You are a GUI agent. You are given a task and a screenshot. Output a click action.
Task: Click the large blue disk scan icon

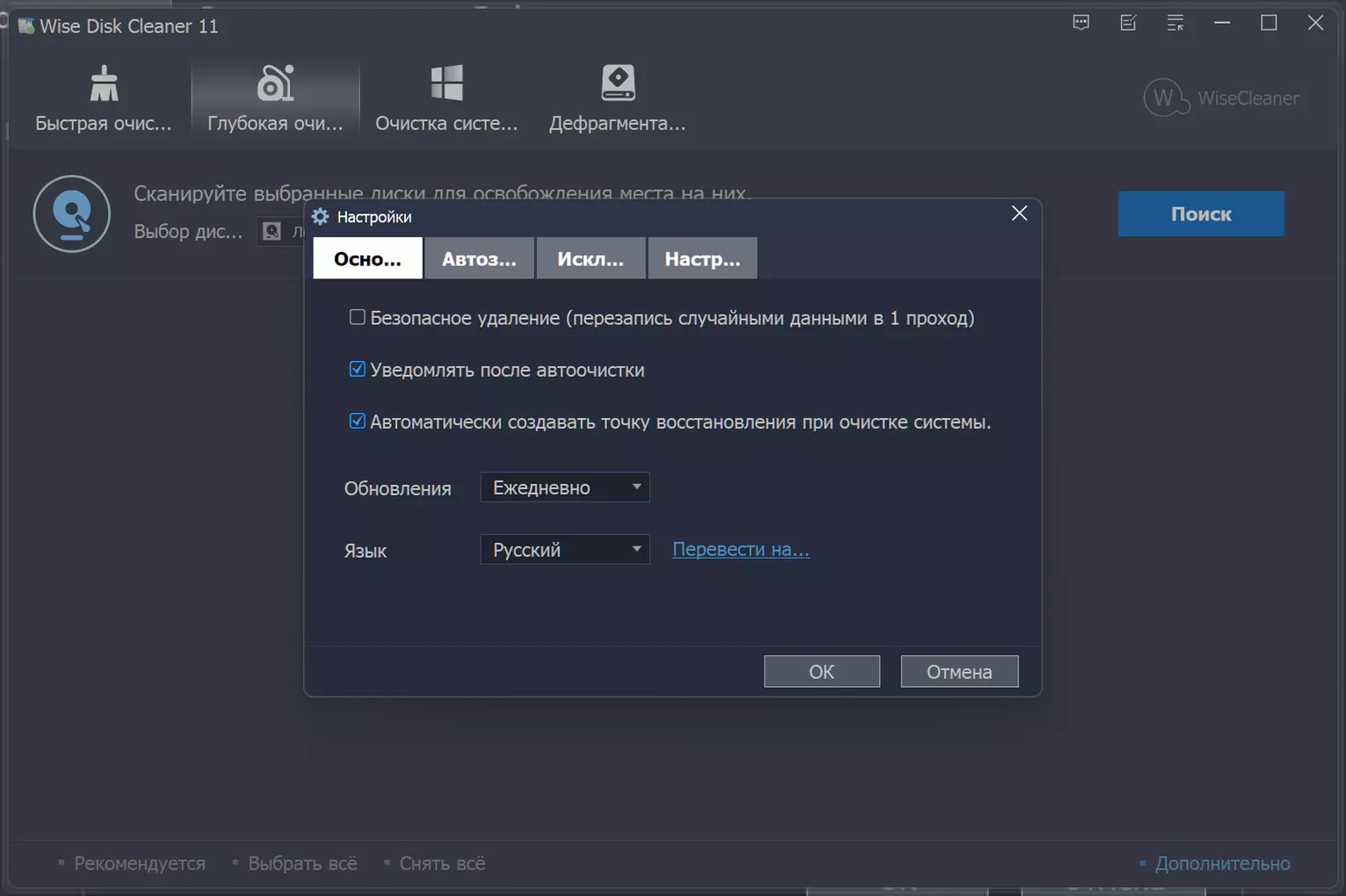point(72,213)
